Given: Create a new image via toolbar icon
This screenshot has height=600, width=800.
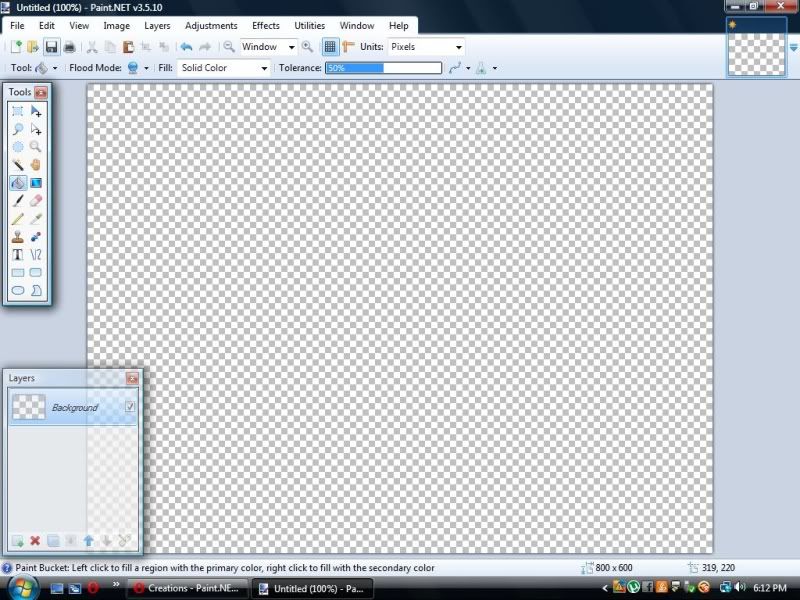Looking at the screenshot, I should click(x=16, y=47).
